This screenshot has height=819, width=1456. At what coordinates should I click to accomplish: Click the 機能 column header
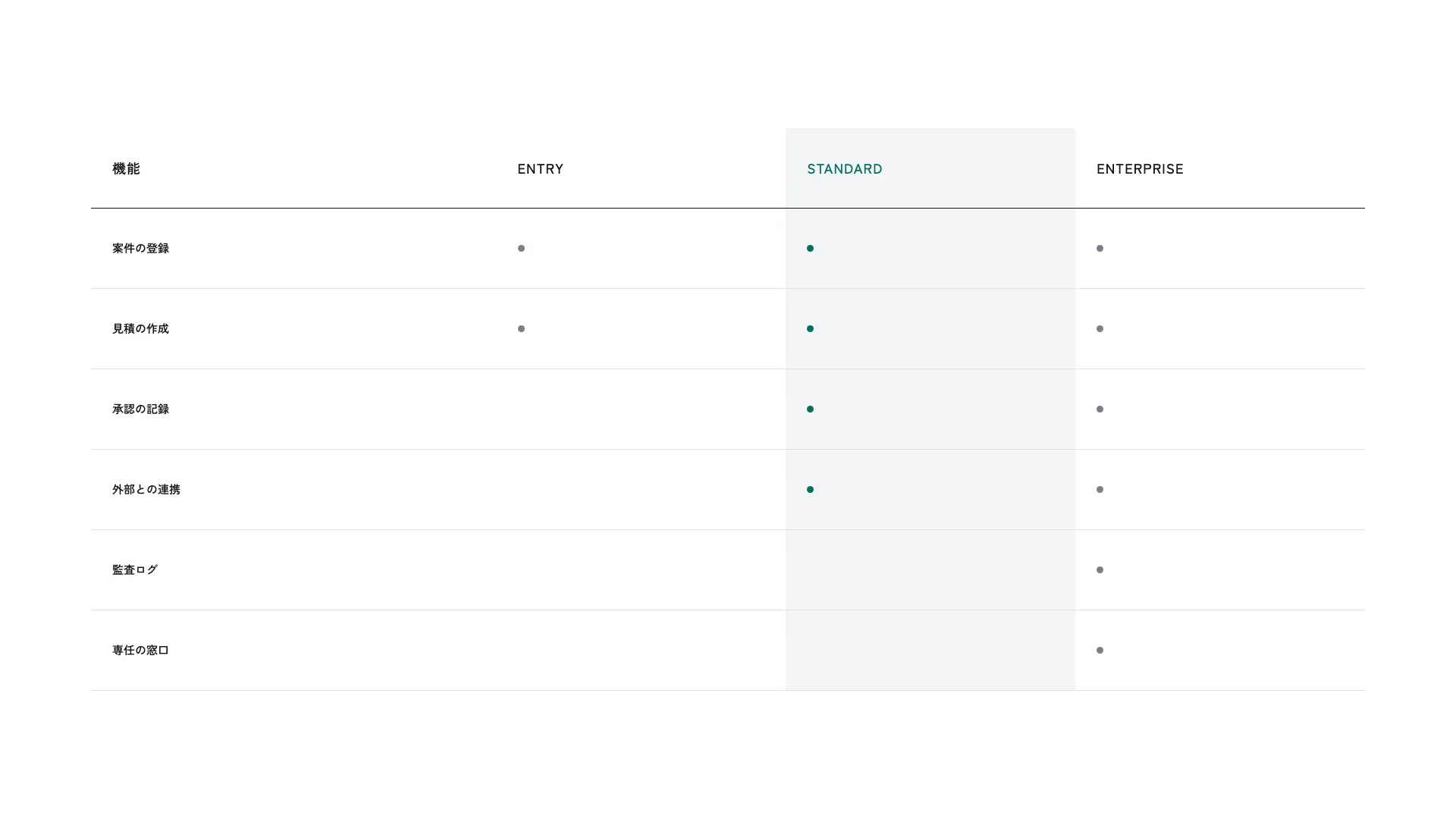(x=126, y=169)
